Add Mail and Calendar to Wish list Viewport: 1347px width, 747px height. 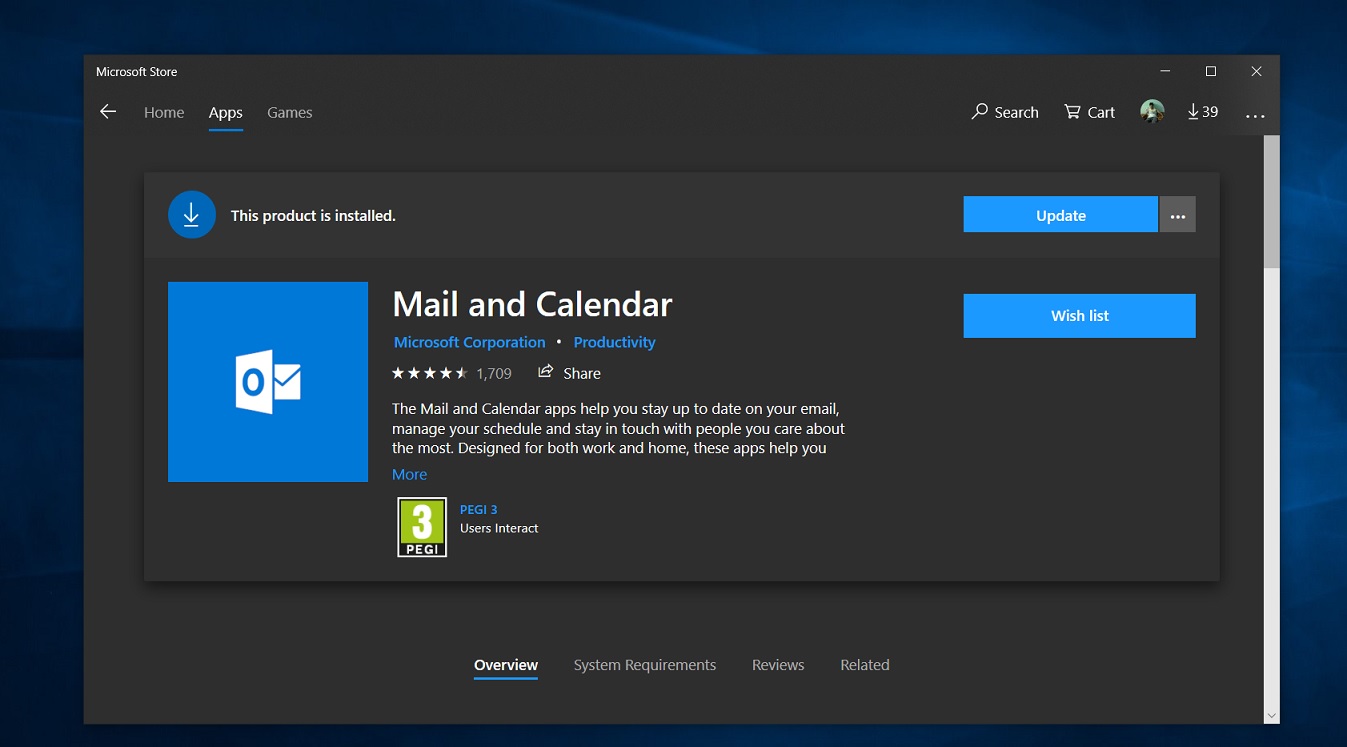tap(1079, 315)
